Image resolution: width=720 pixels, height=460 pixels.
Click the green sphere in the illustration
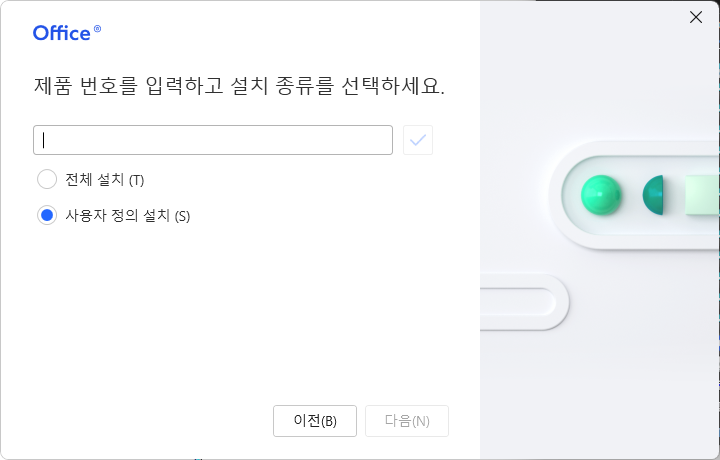[603, 194]
